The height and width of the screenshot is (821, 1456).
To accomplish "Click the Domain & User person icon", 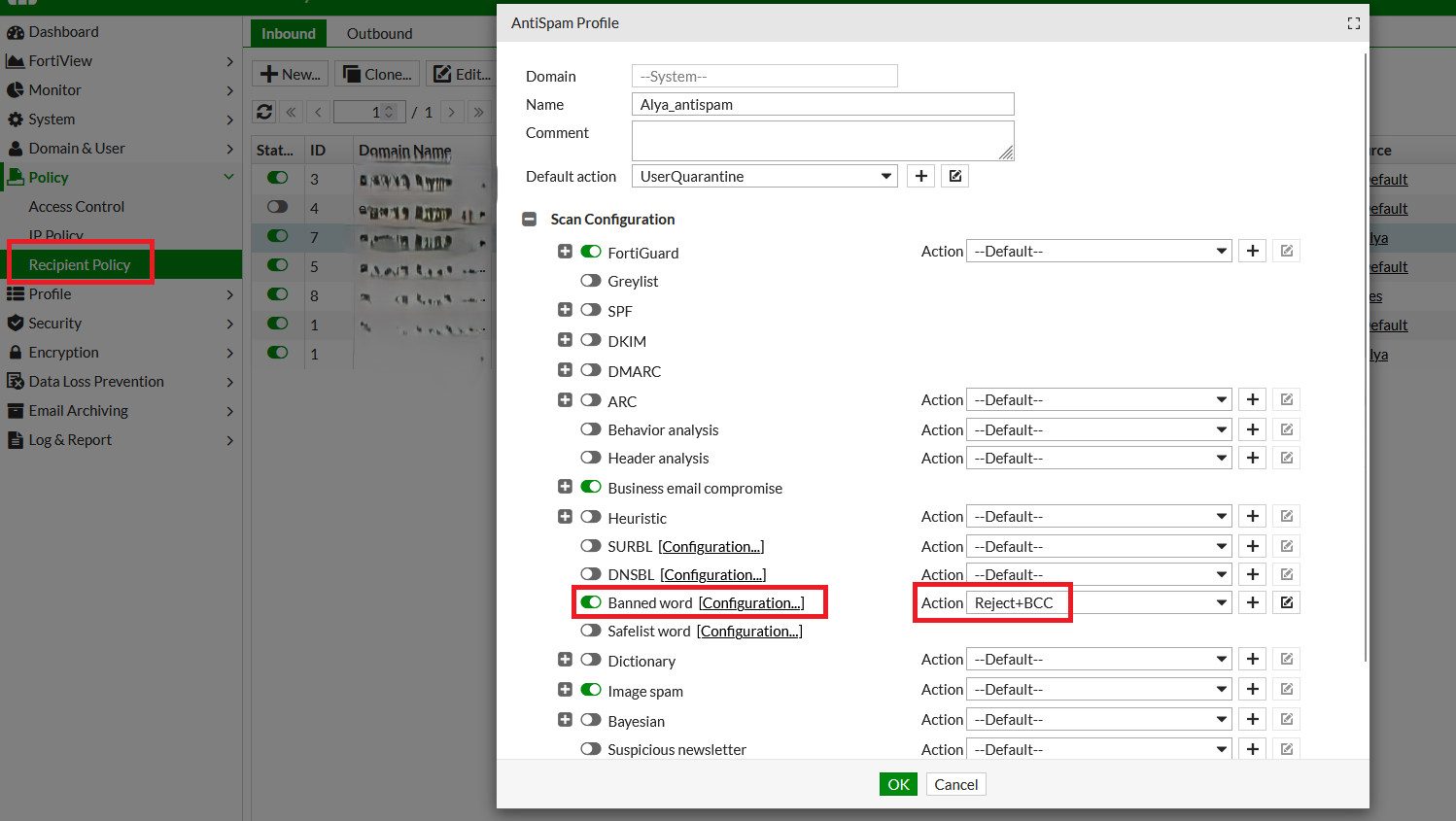I will (15, 149).
